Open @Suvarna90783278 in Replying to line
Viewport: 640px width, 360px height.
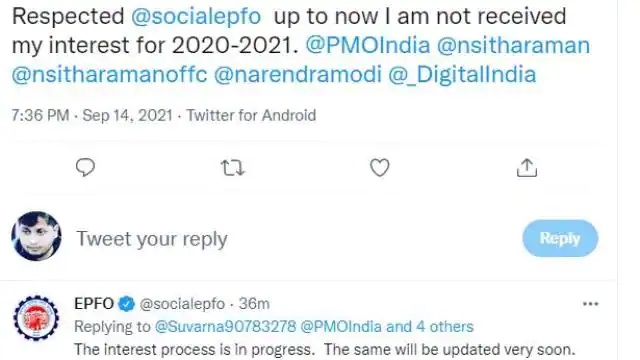(225, 327)
